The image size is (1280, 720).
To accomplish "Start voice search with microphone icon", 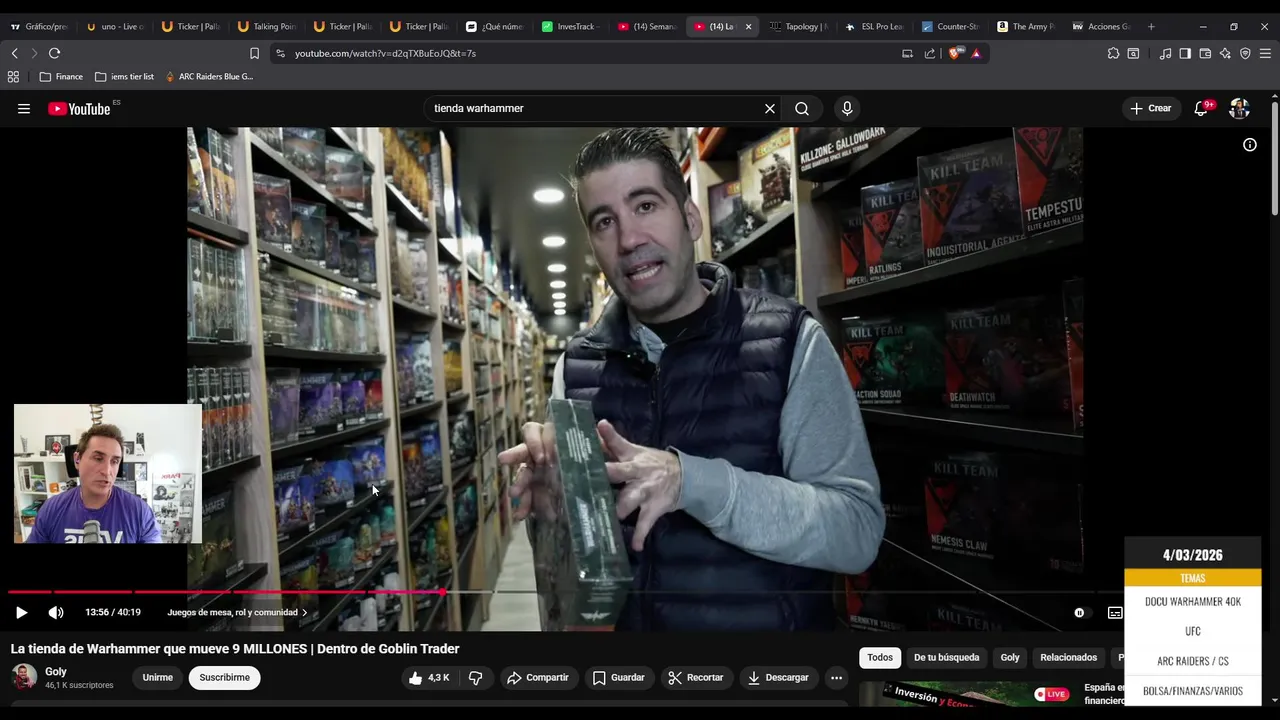I will 847,108.
